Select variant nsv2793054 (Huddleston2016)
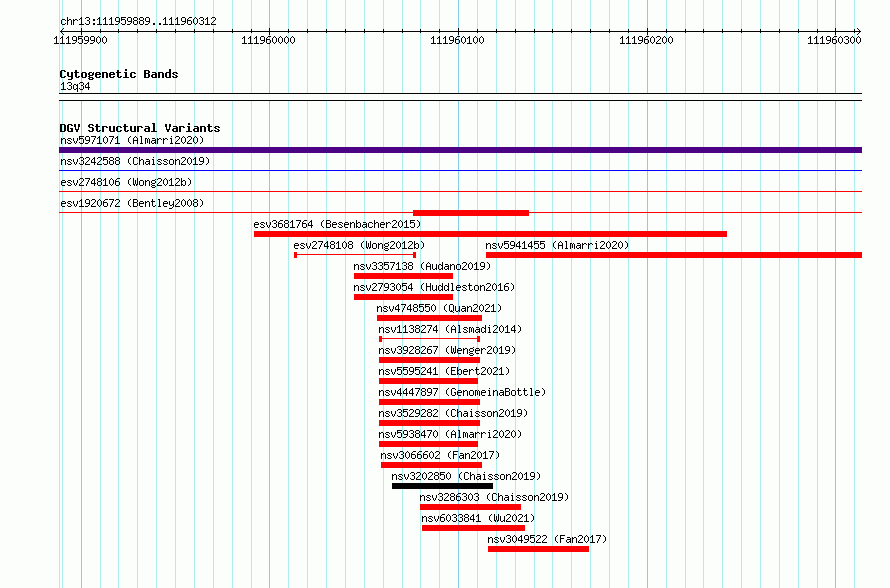 tap(434, 287)
